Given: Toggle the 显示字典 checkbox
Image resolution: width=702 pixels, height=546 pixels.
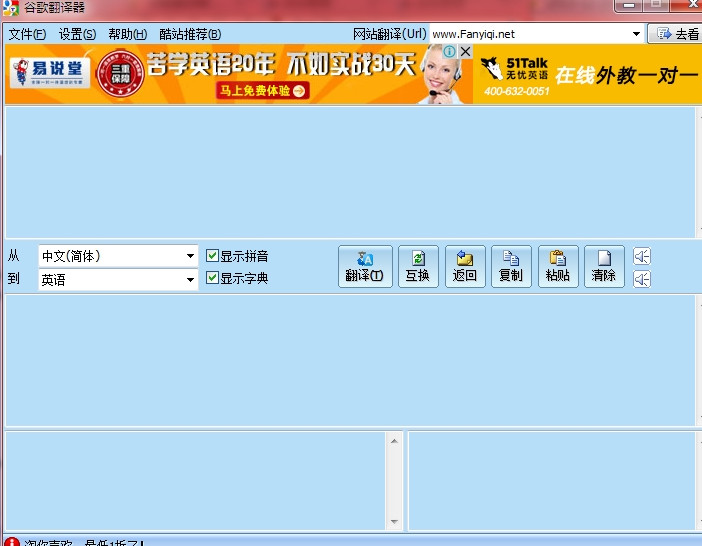Looking at the screenshot, I should 237,278.
